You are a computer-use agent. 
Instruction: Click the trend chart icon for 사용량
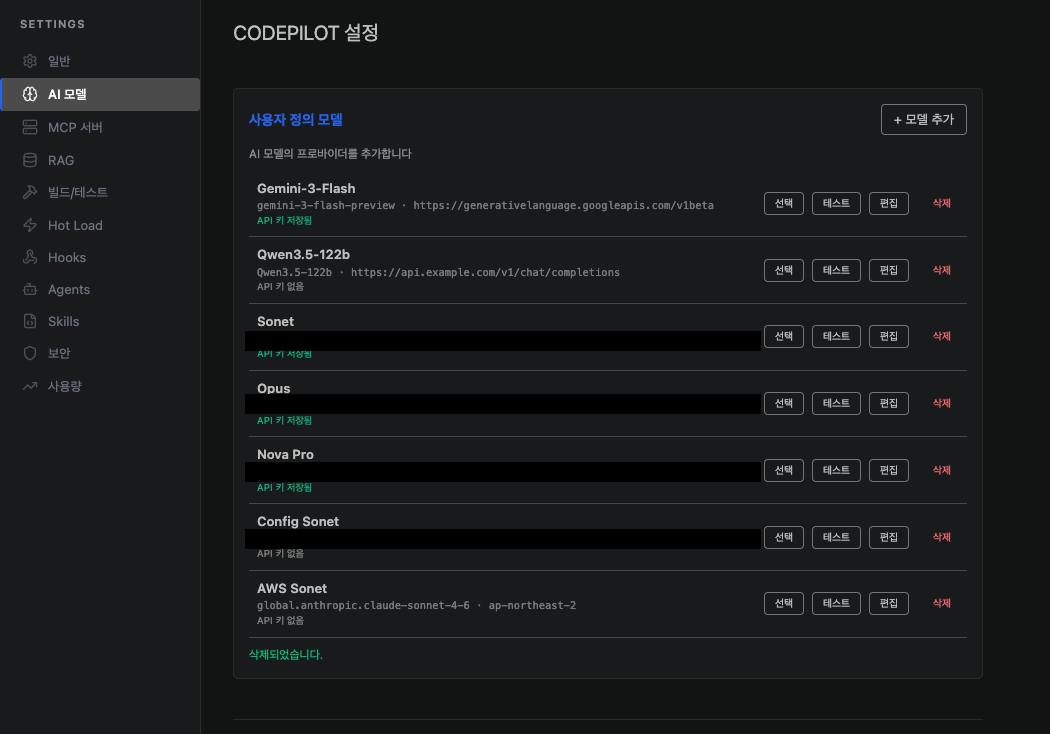(x=29, y=386)
